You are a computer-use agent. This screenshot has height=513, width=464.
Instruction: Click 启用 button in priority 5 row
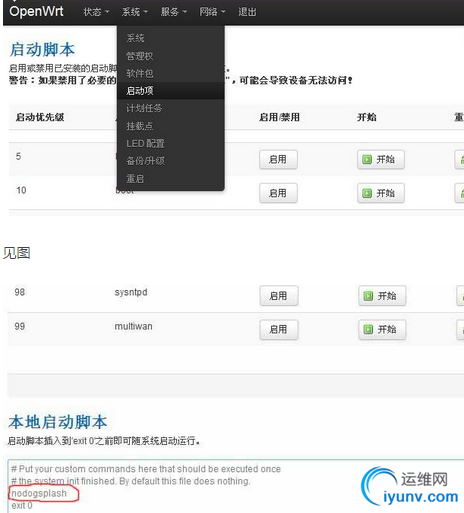(x=278, y=159)
